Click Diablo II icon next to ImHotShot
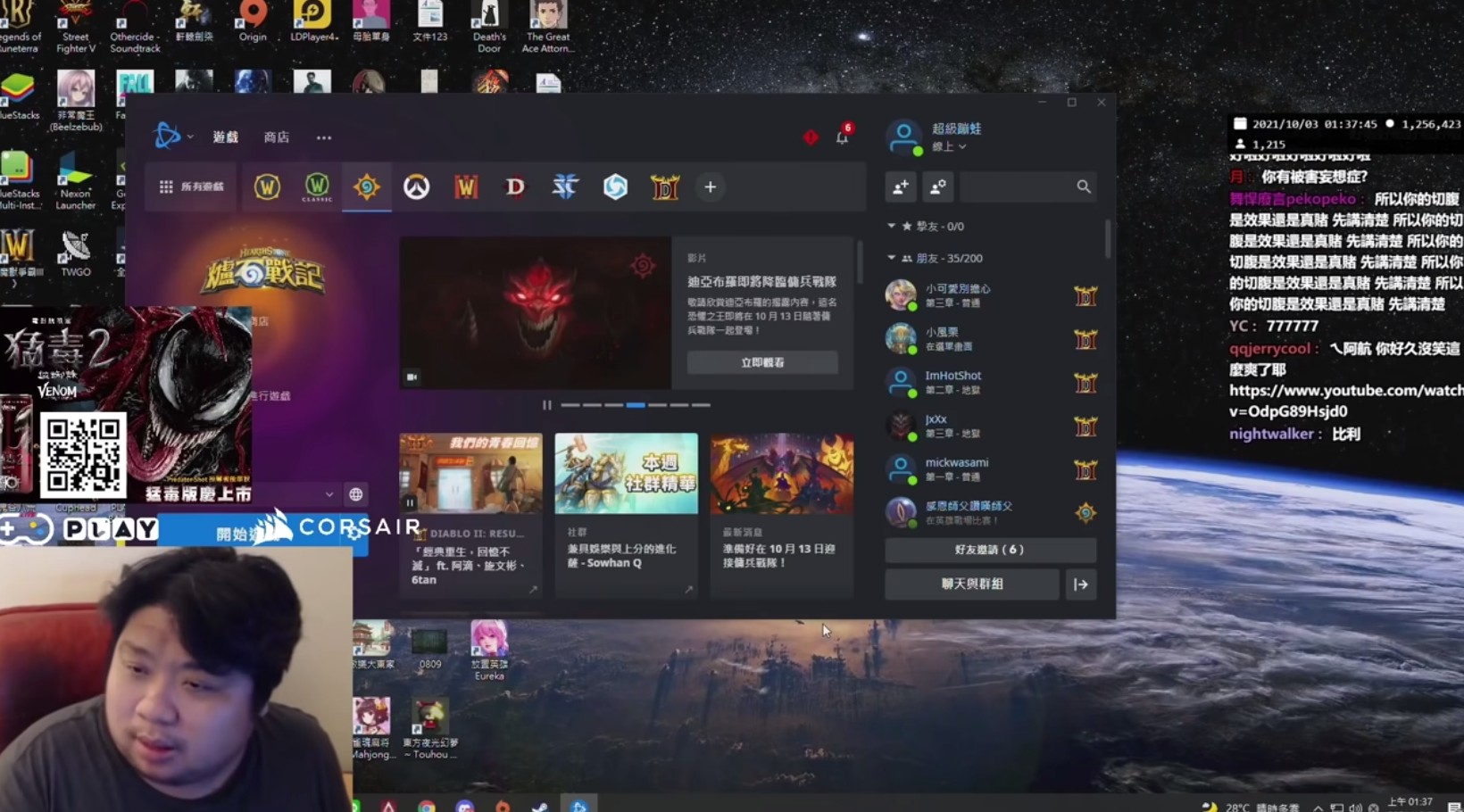This screenshot has height=812, width=1464. (x=1086, y=383)
